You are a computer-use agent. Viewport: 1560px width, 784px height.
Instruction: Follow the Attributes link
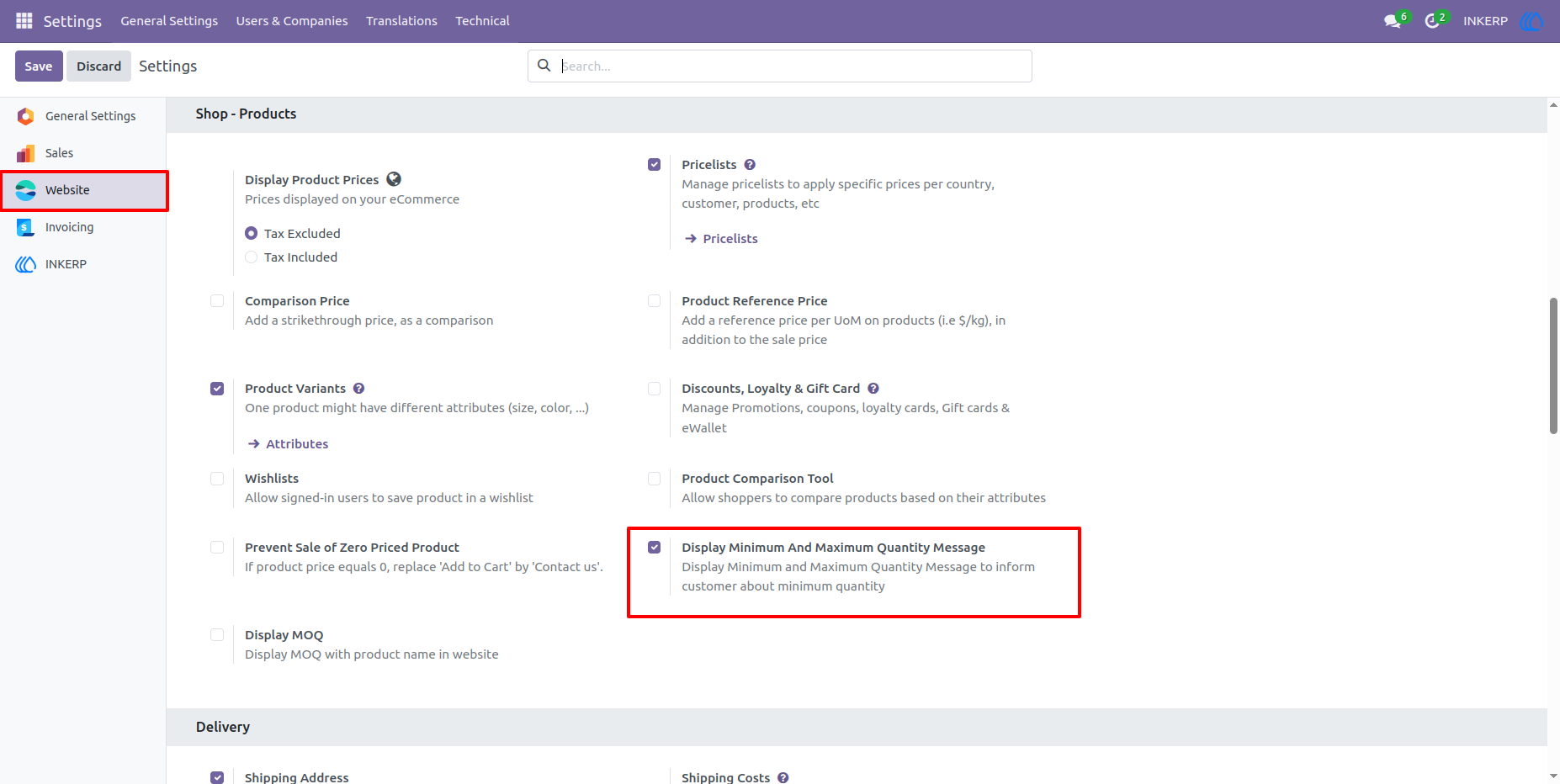click(x=297, y=444)
